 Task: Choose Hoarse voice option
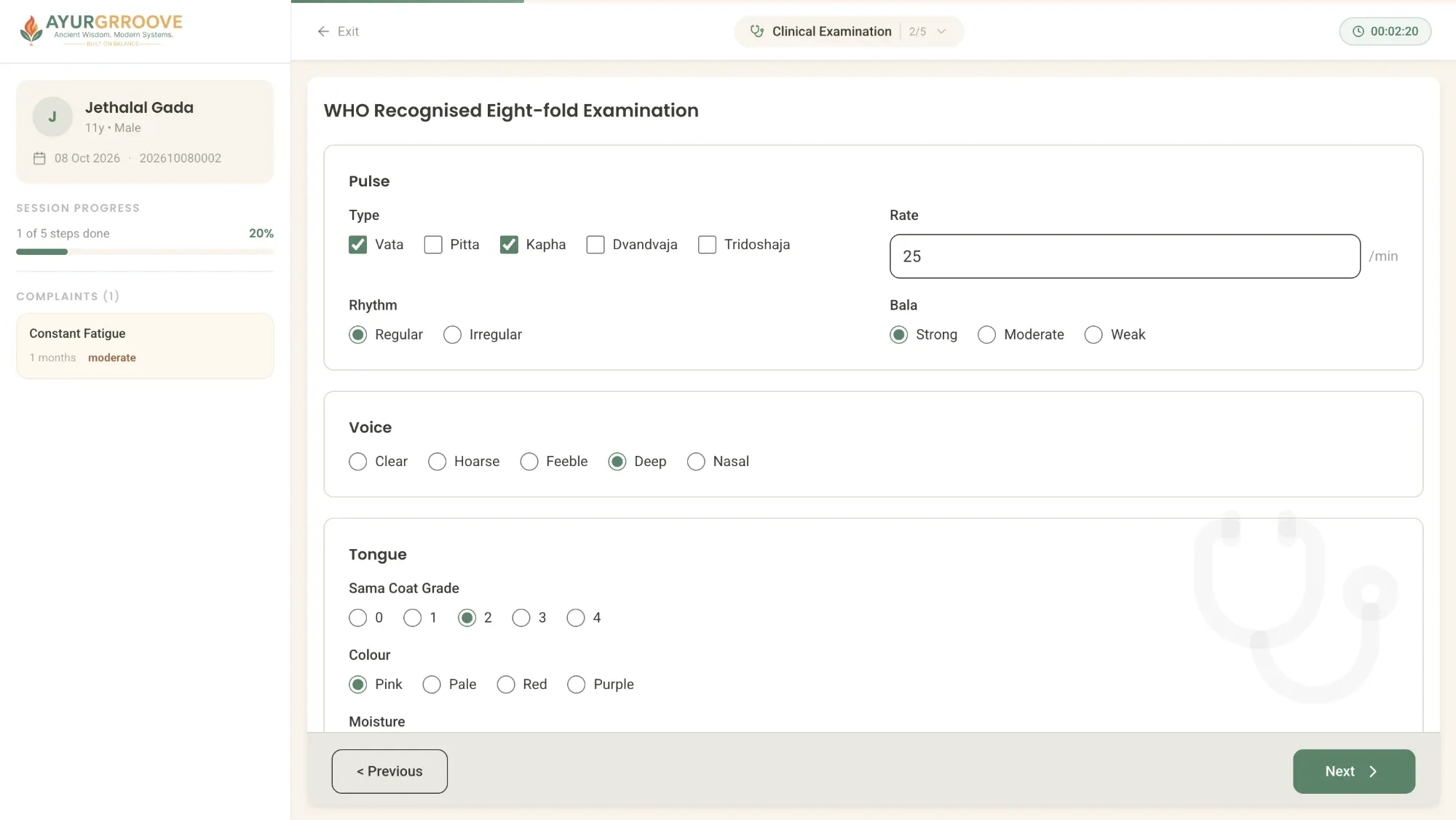pos(437,462)
